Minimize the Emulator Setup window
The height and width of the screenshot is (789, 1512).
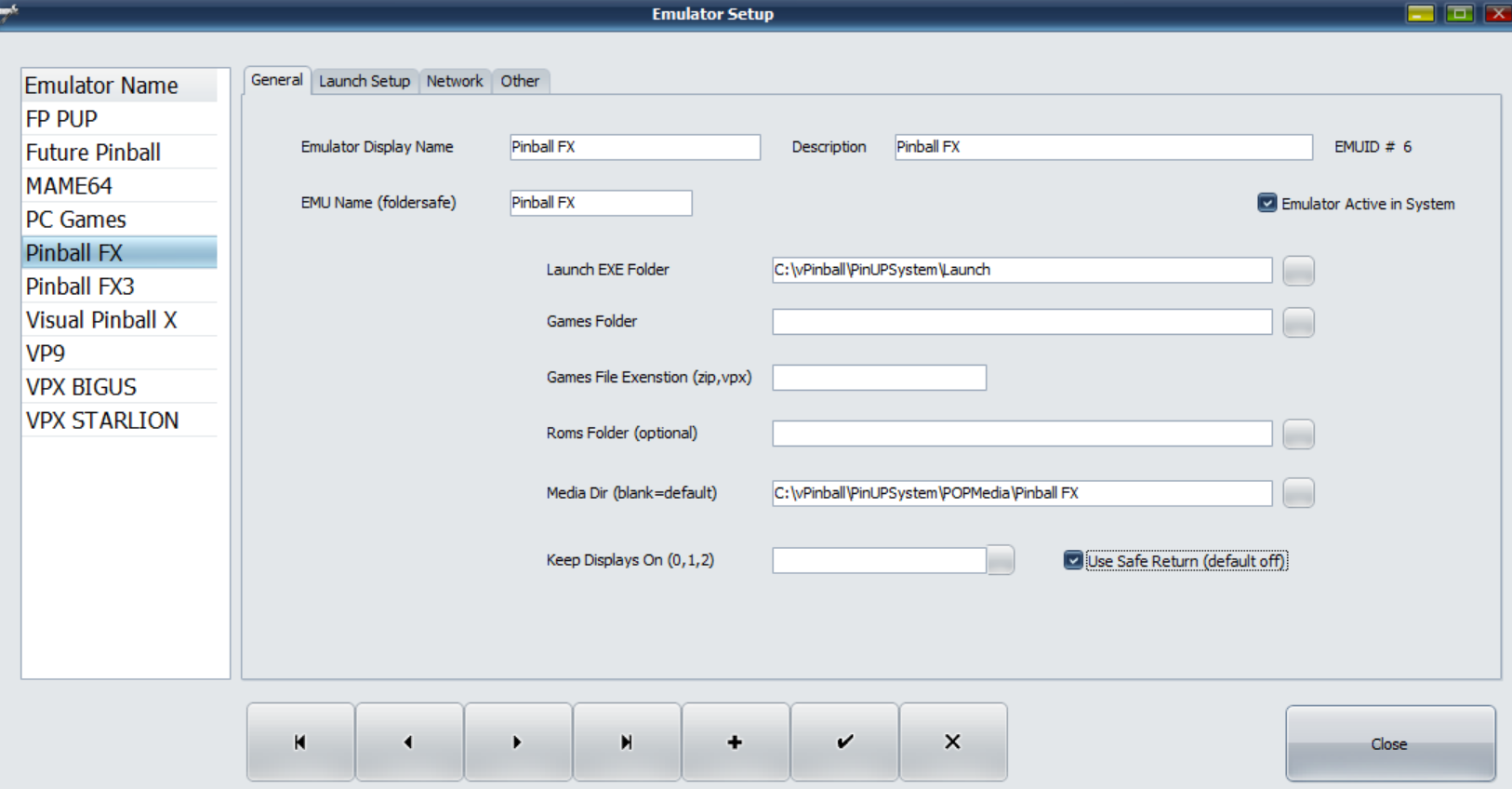1420,13
